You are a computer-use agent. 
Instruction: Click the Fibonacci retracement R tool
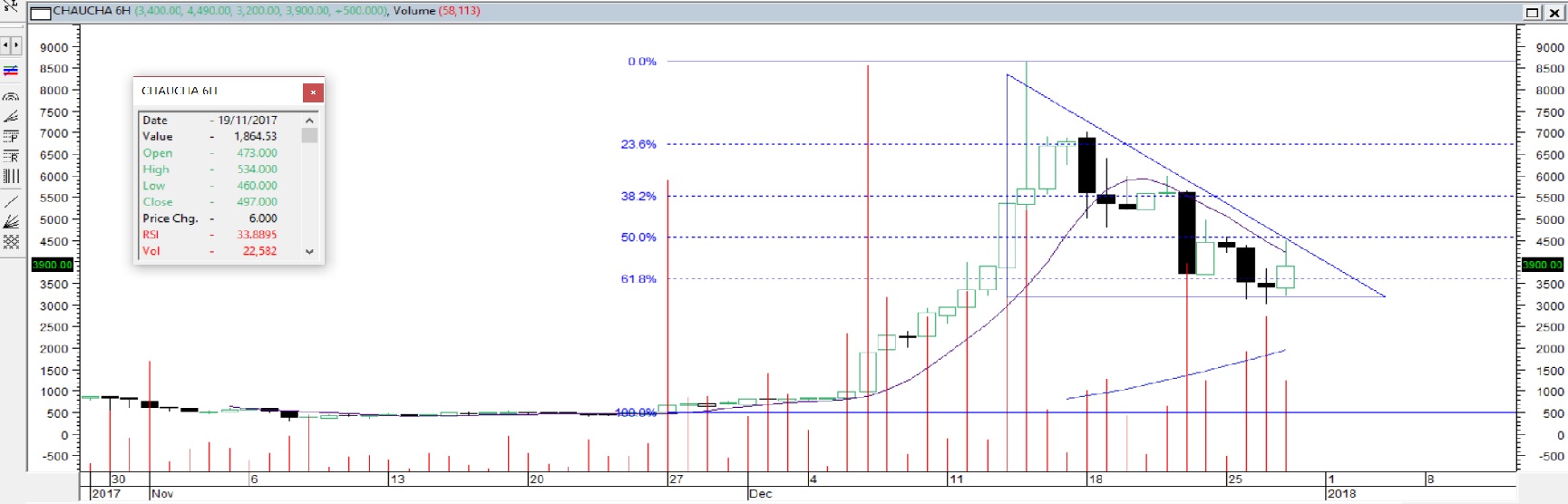(x=11, y=156)
